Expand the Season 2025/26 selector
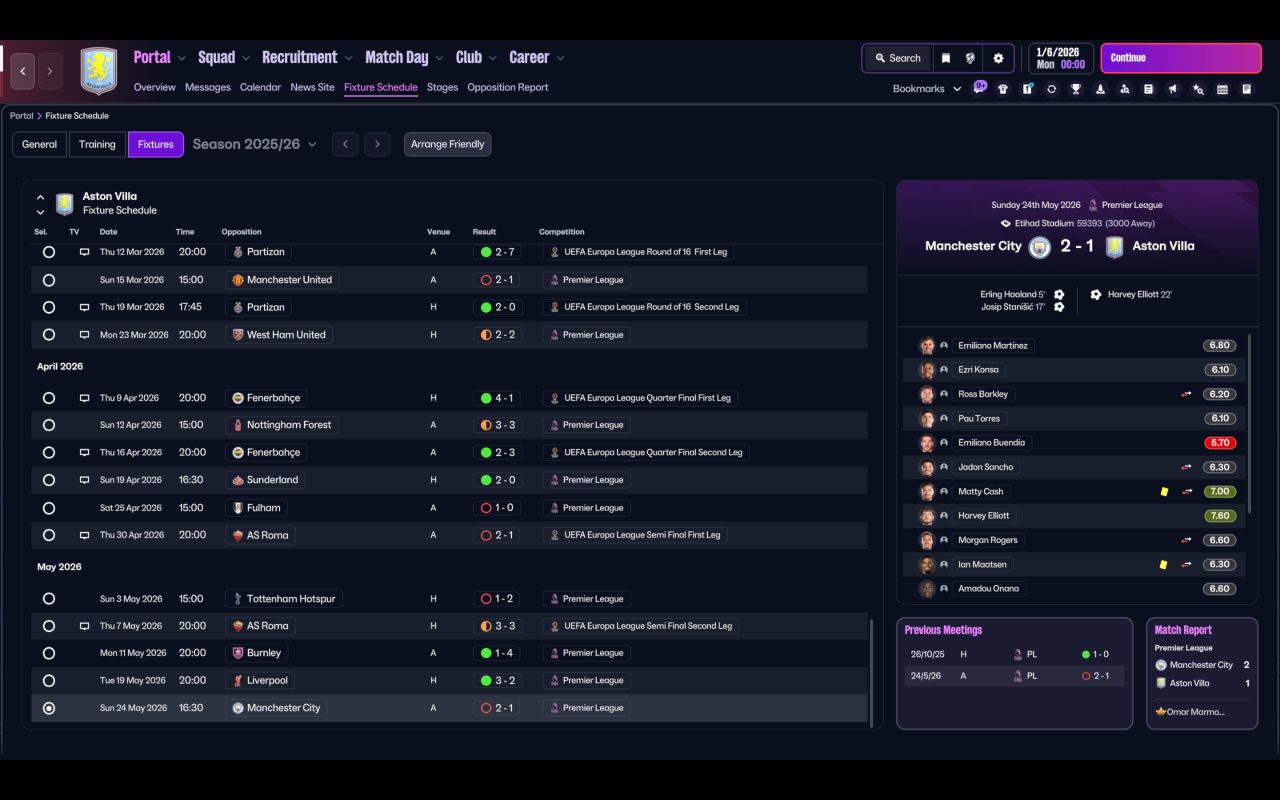 pyautogui.click(x=255, y=144)
